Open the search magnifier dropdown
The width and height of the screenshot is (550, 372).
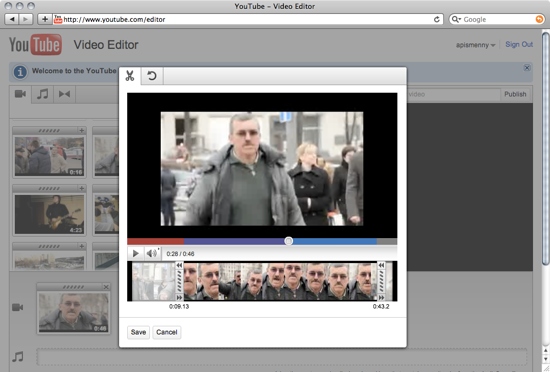click(x=456, y=19)
